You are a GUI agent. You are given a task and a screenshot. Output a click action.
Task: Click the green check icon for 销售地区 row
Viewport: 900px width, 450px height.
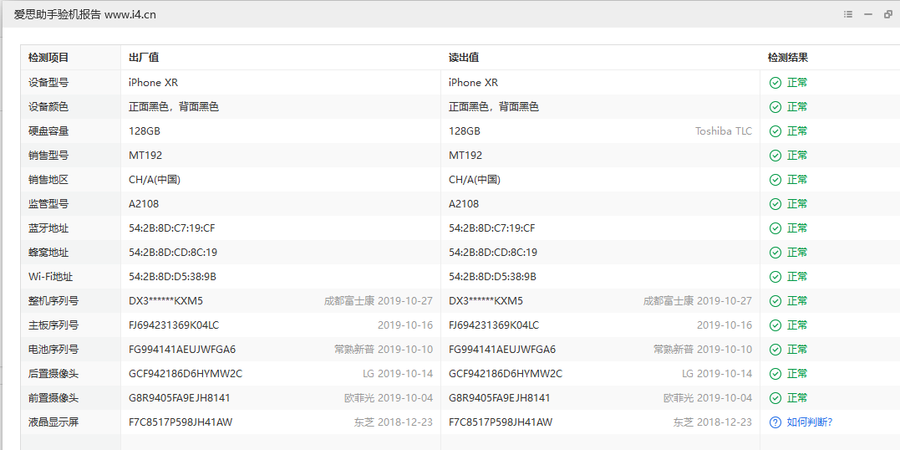(775, 180)
